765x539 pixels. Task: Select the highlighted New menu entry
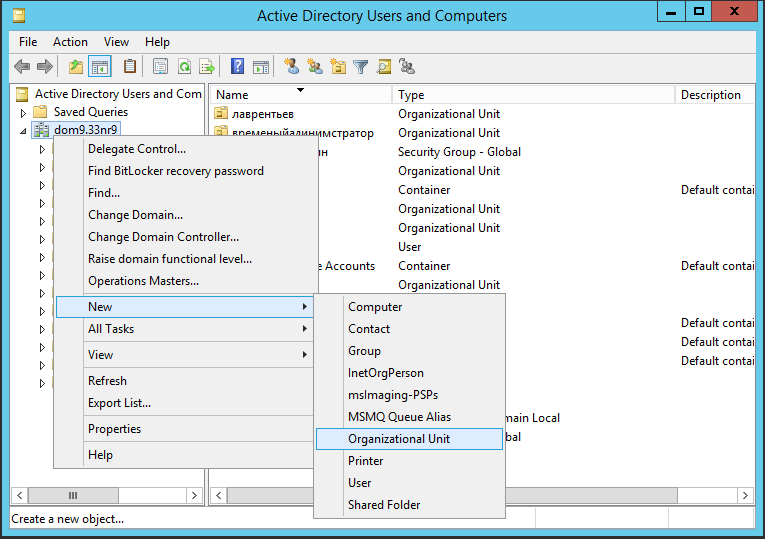[184, 307]
